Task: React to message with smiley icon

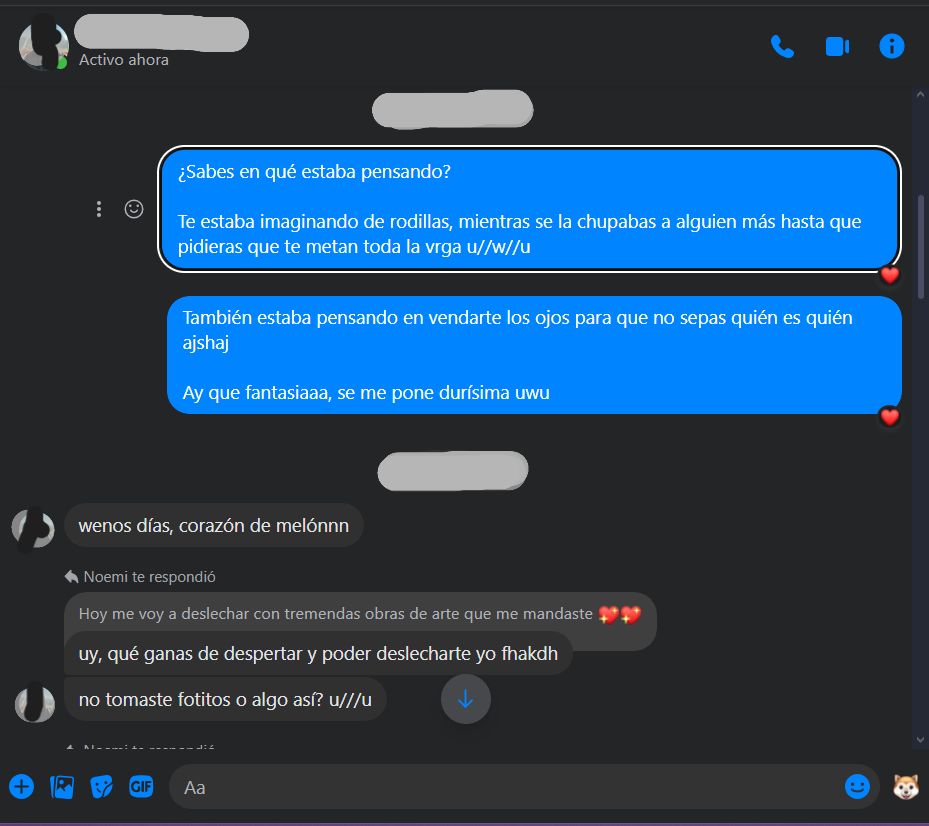Action: [x=134, y=209]
